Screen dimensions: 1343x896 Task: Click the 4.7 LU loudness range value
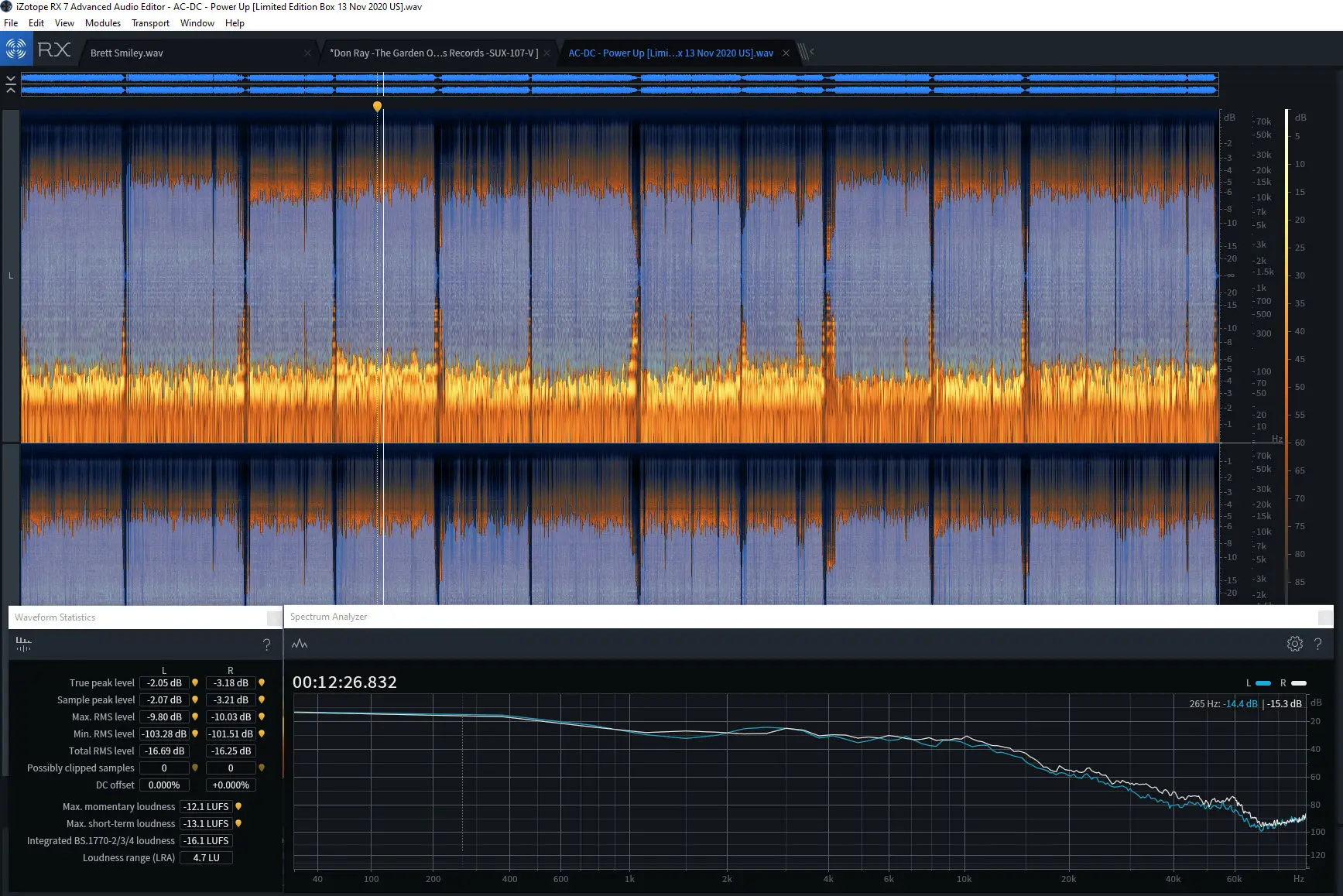coord(206,857)
